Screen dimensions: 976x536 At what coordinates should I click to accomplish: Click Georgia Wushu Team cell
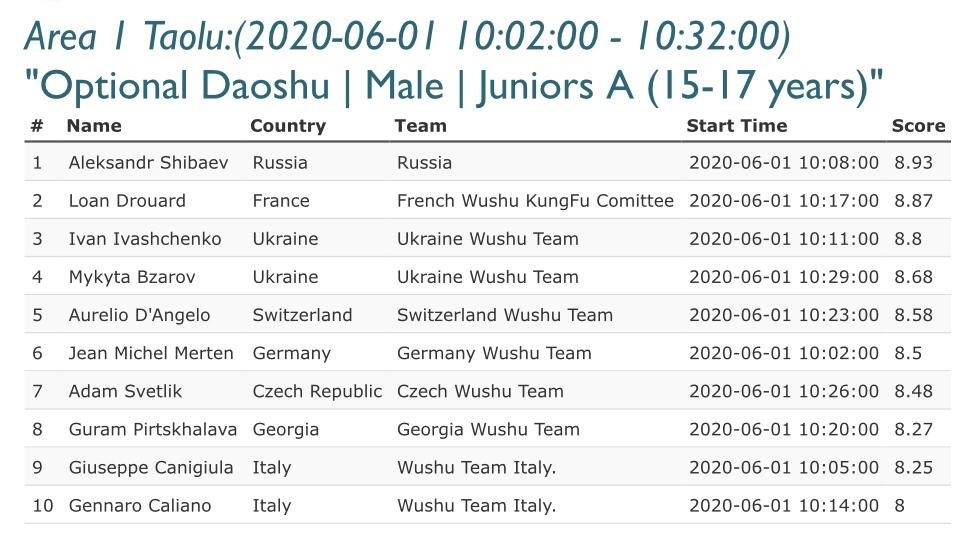(x=488, y=429)
